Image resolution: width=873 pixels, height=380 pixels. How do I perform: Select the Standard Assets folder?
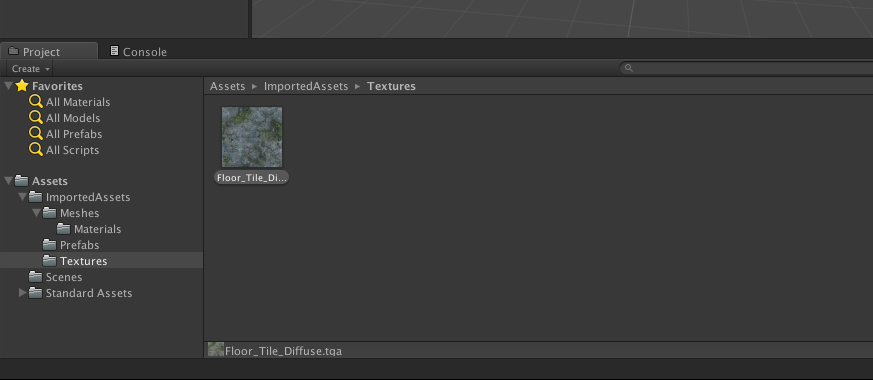point(89,293)
